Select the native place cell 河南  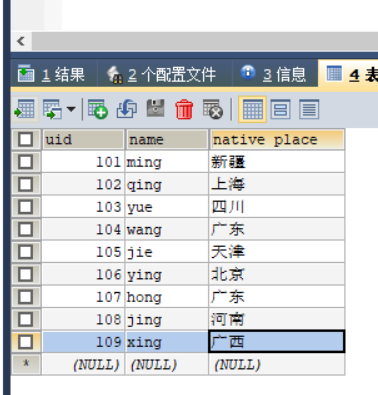pyautogui.click(x=277, y=319)
